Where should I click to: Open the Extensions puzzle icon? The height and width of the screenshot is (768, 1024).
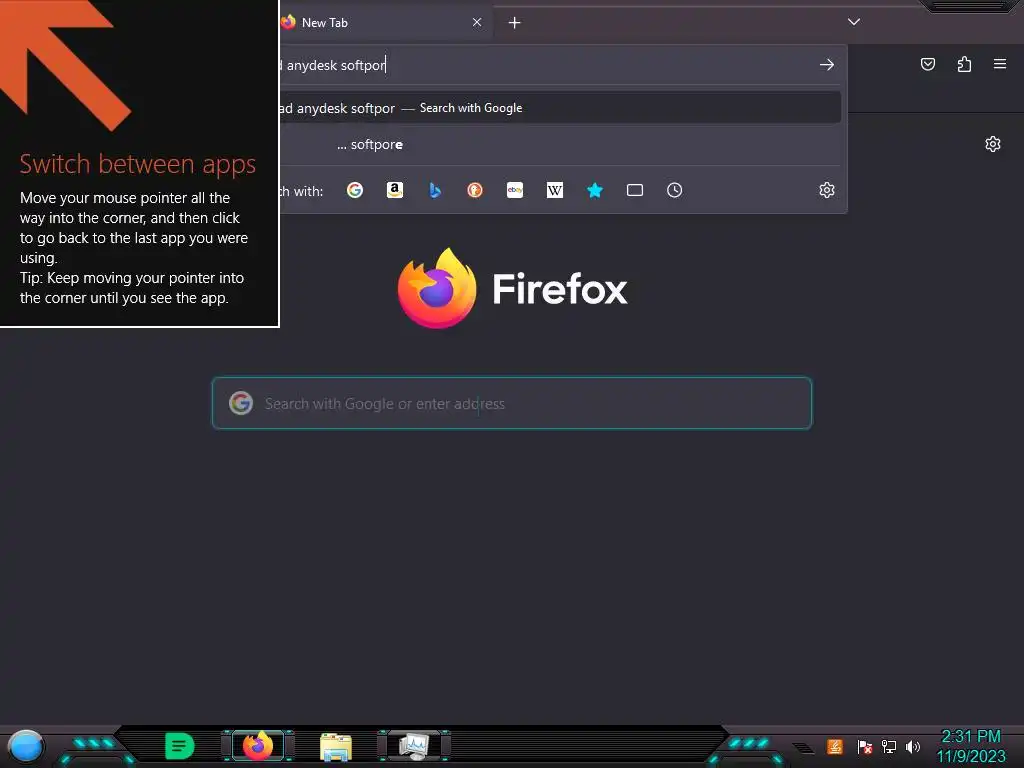(x=964, y=64)
